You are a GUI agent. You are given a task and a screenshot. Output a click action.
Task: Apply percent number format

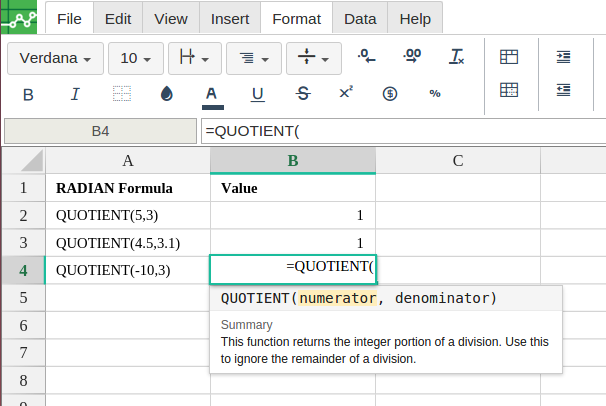pyautogui.click(x=435, y=94)
